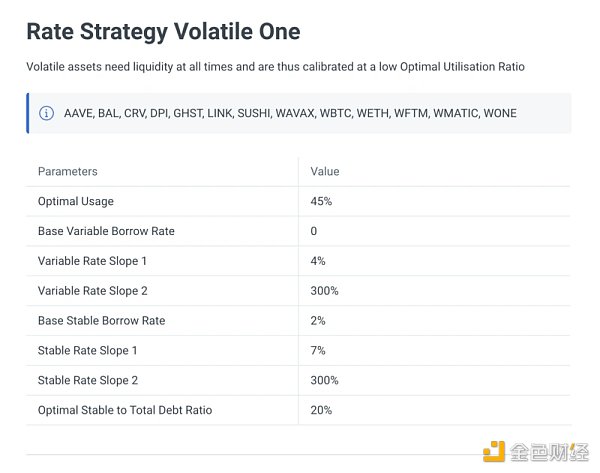Click the 45% Optimal Usage value
Viewport: 600px width, 473px height.
point(321,201)
